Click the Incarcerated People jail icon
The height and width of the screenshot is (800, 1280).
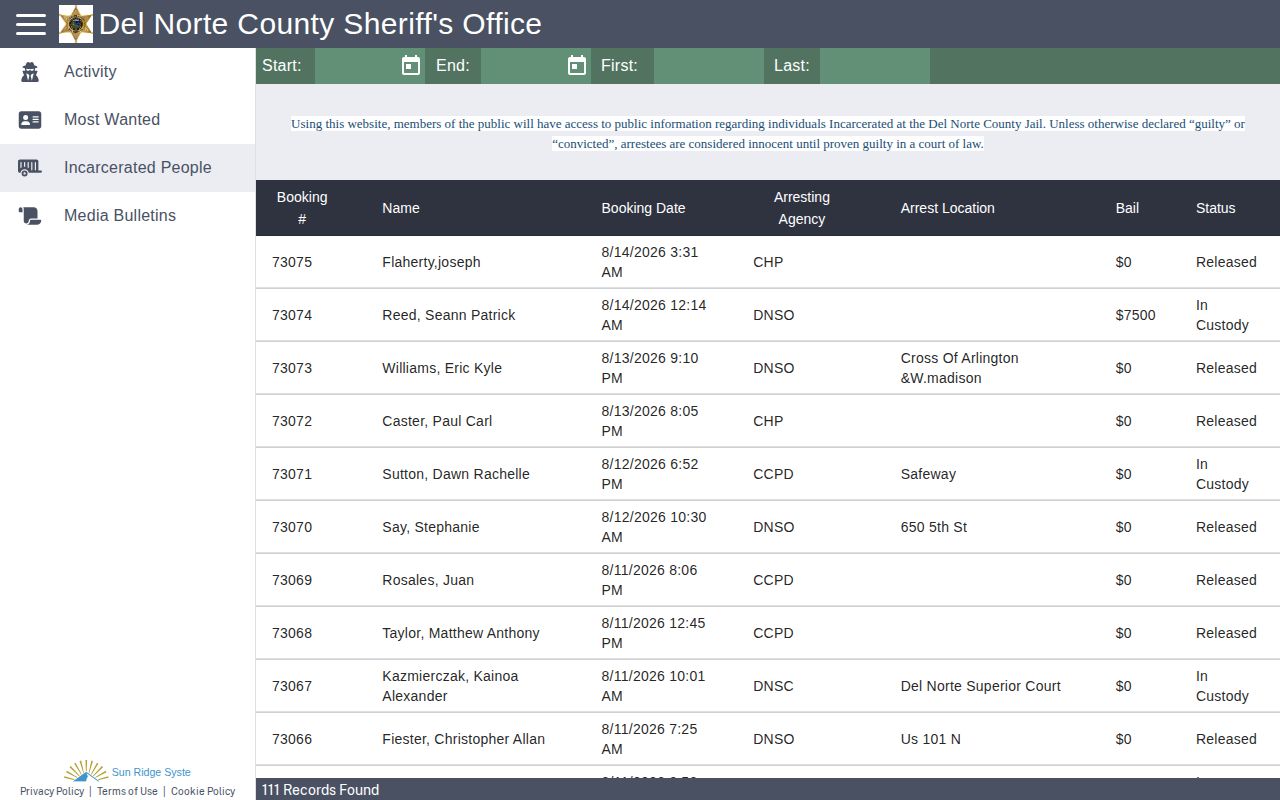(x=30, y=168)
